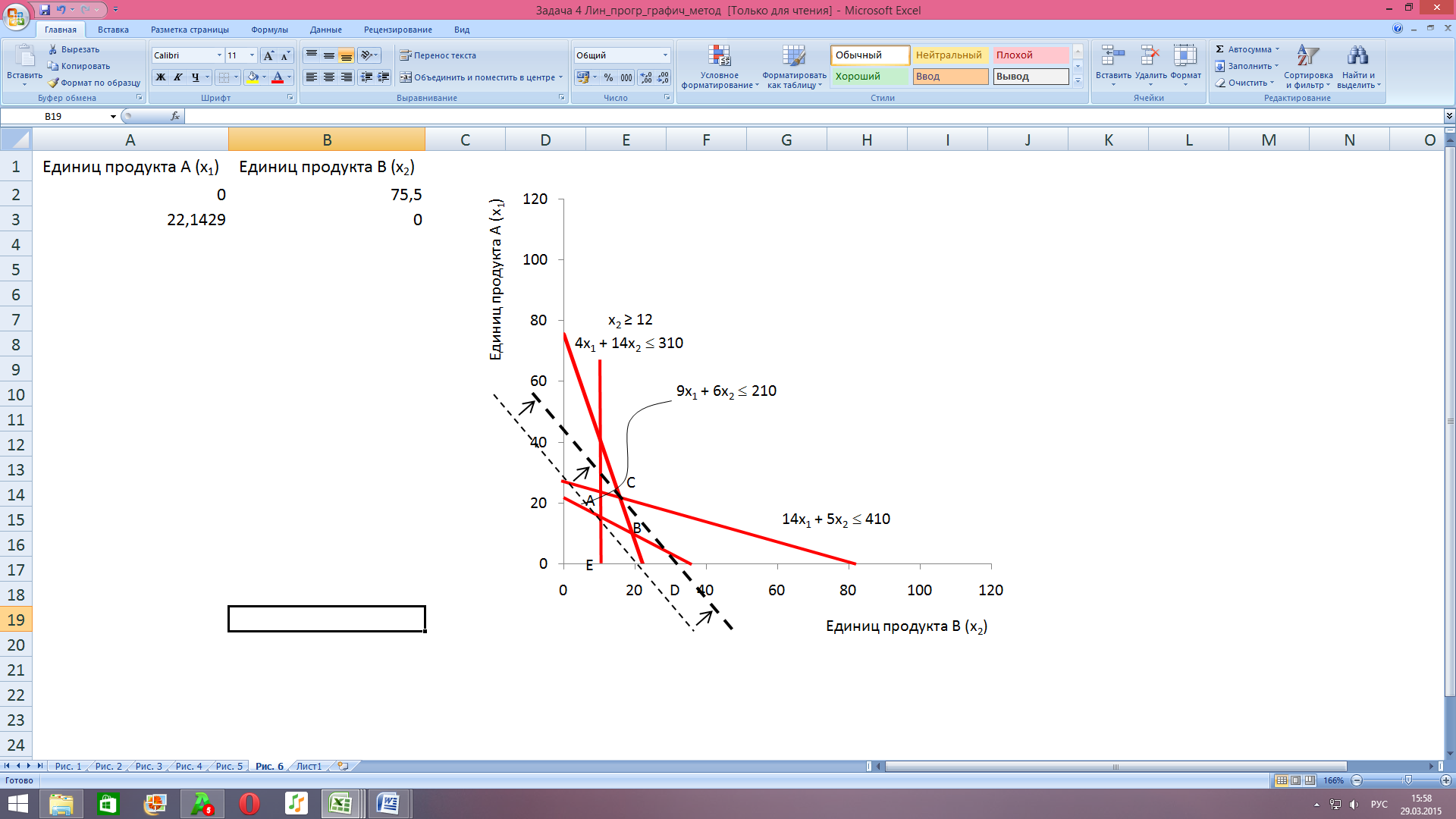Expand the number format dropdown Общий
This screenshot has width=1456, height=819.
click(x=665, y=55)
